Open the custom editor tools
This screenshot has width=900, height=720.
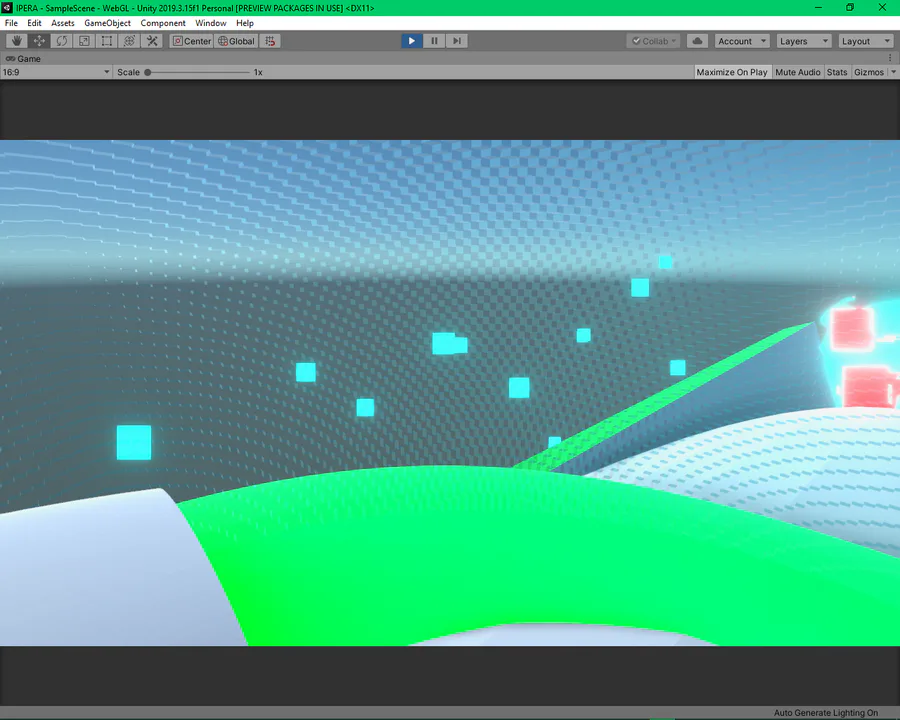click(x=152, y=41)
